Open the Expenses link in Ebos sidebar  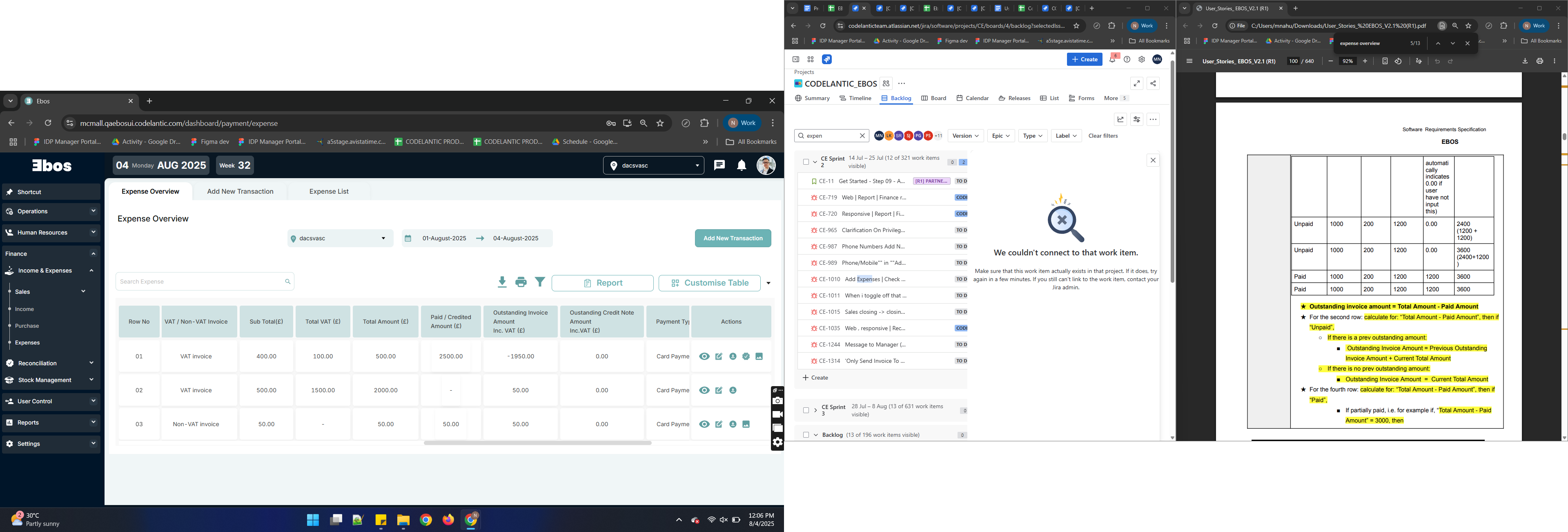point(27,343)
